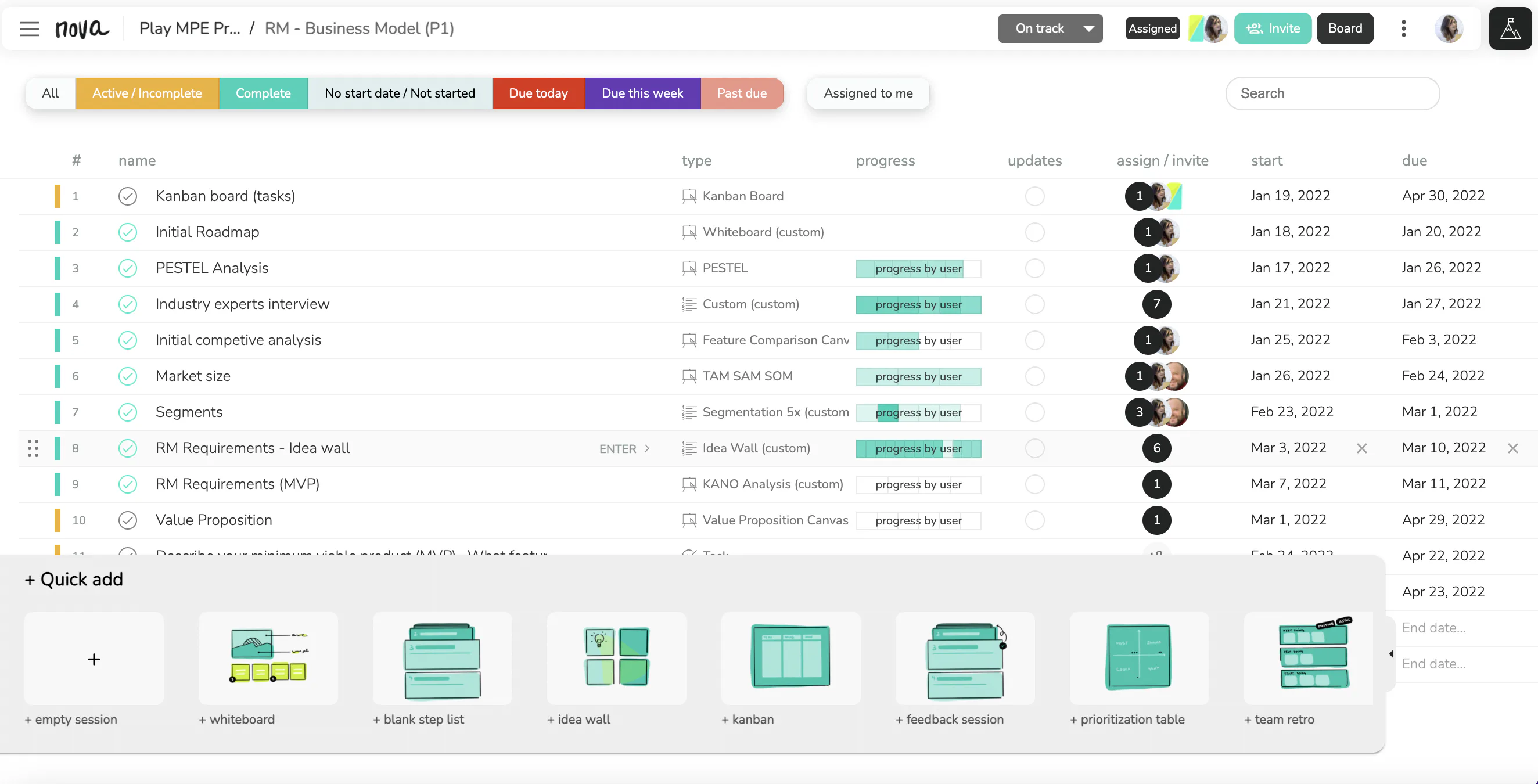
Task: Click Segments progress bar
Action: (x=918, y=412)
